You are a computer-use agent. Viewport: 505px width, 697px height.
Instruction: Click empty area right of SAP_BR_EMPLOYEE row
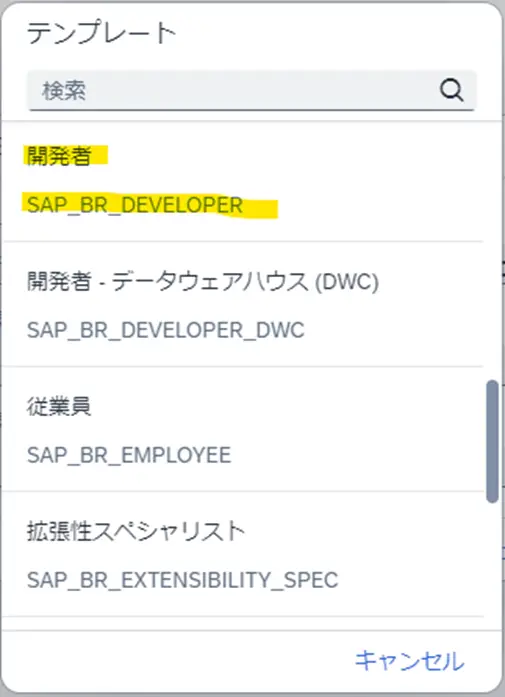[x=356, y=455]
